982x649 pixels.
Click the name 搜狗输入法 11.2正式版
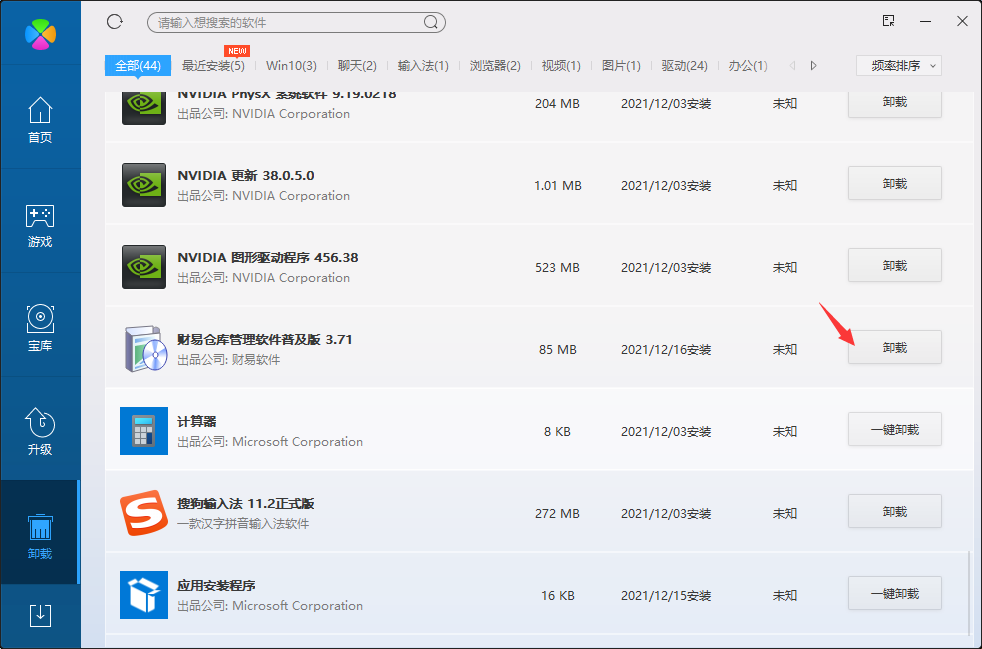point(246,504)
